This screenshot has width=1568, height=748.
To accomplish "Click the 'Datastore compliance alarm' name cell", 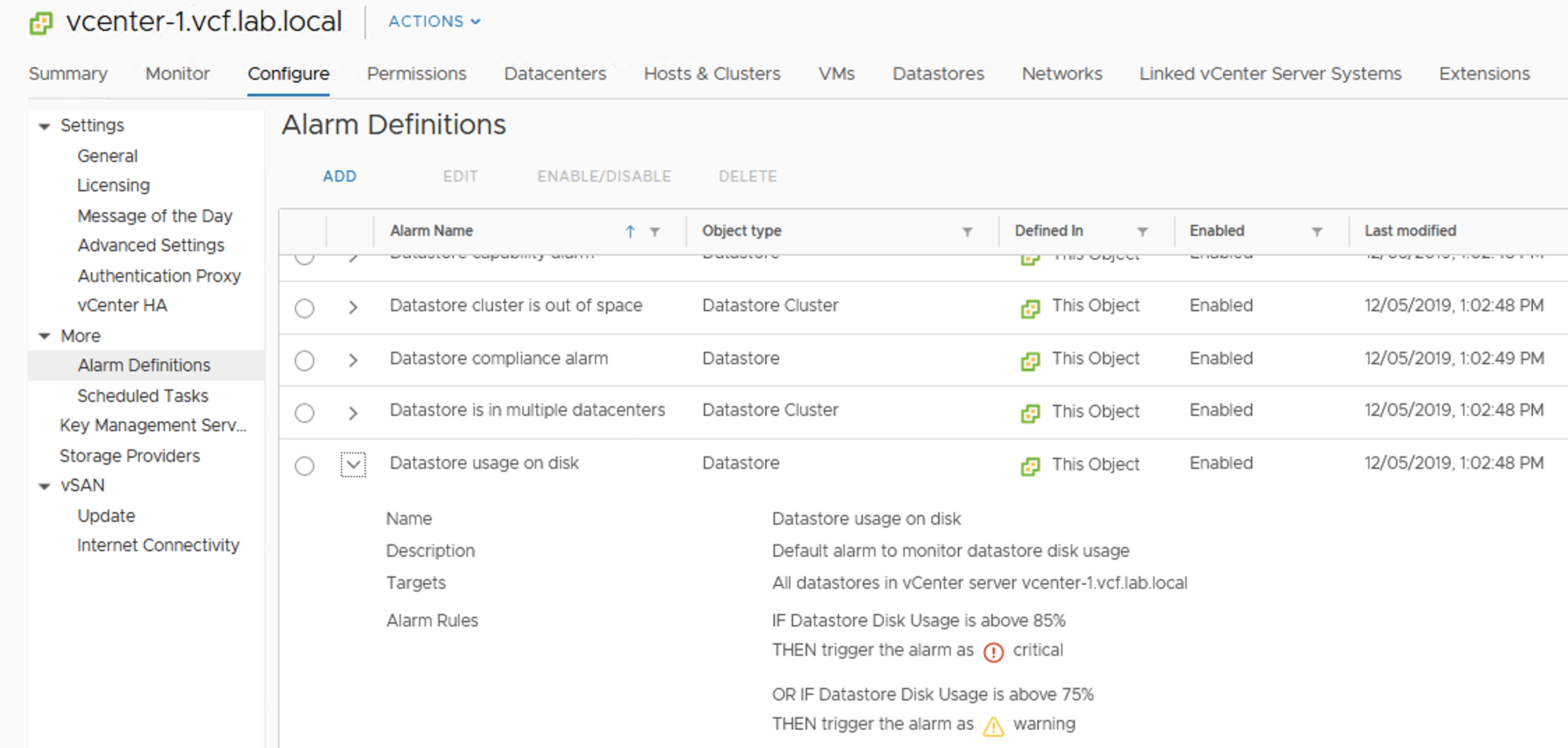I will coord(498,359).
